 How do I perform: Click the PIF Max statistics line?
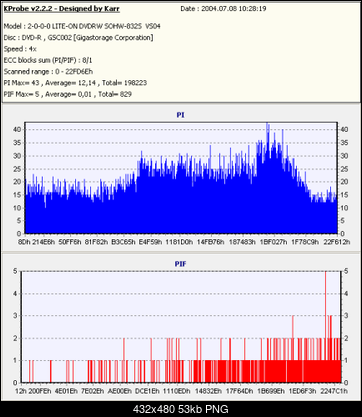68,94
